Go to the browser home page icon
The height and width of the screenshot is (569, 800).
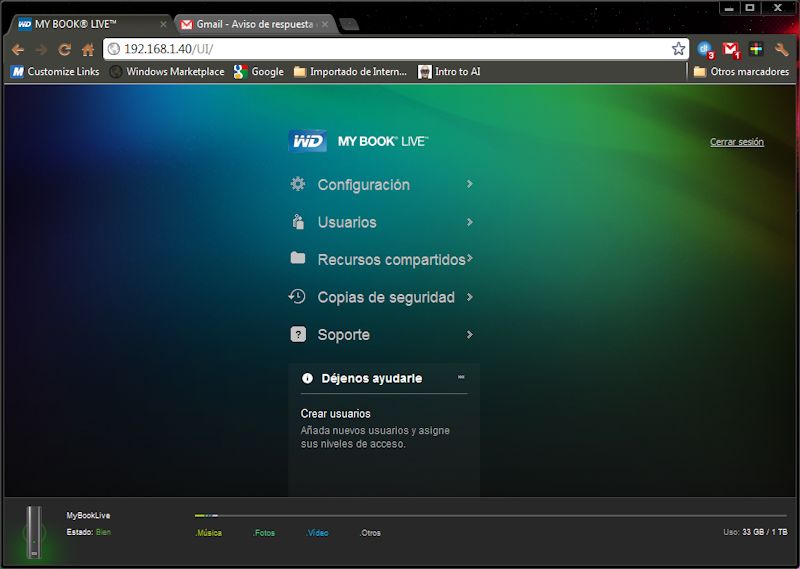[x=88, y=50]
